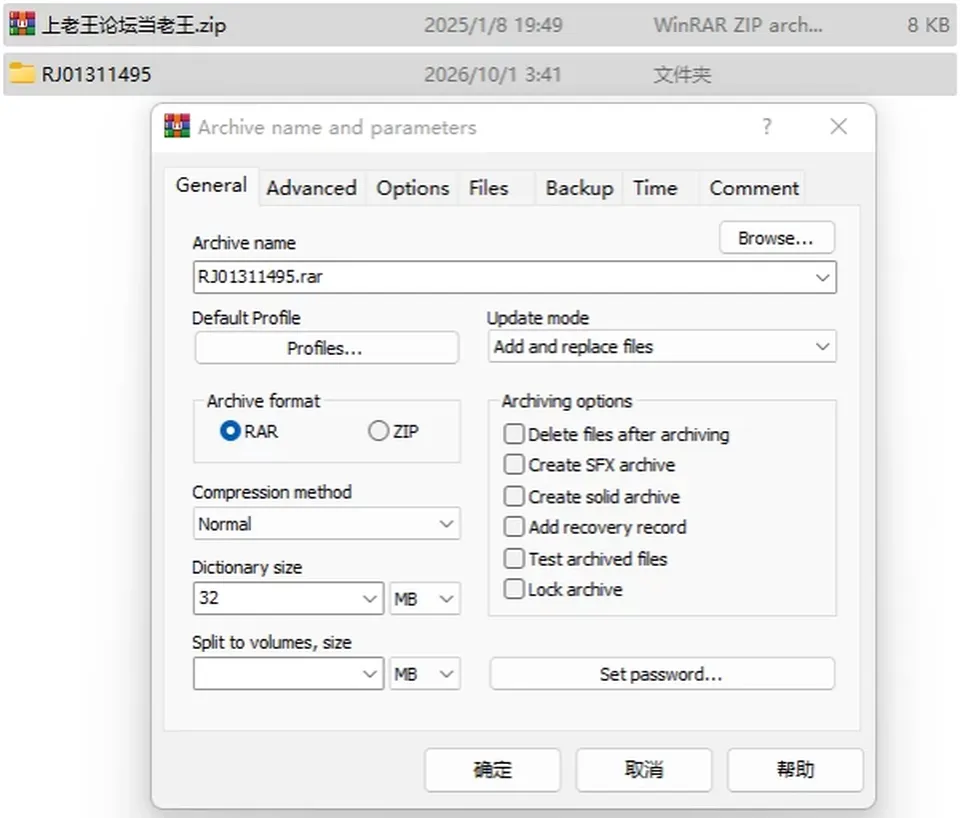Switch to the Comment tab

tap(754, 188)
